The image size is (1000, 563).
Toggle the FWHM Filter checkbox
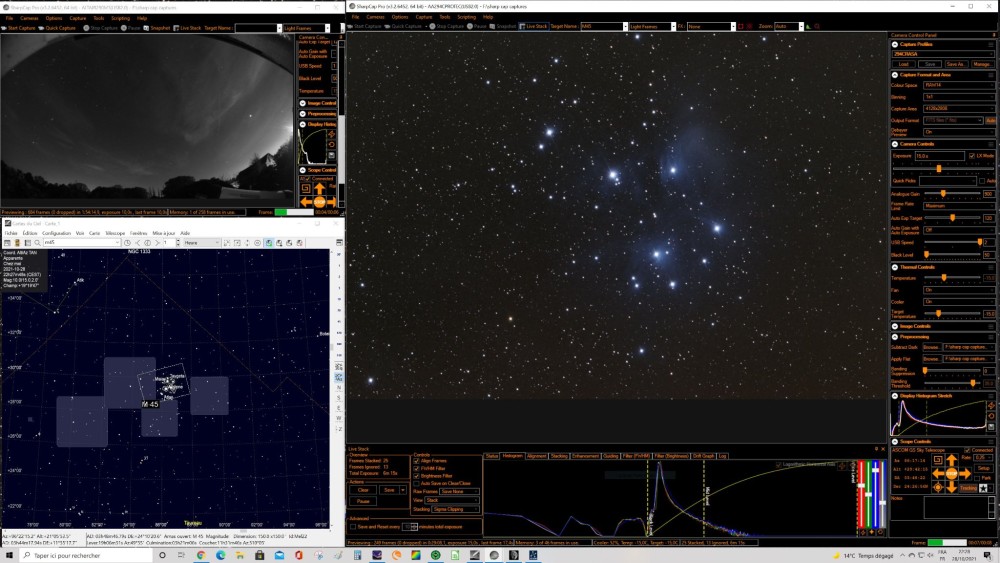click(417, 469)
